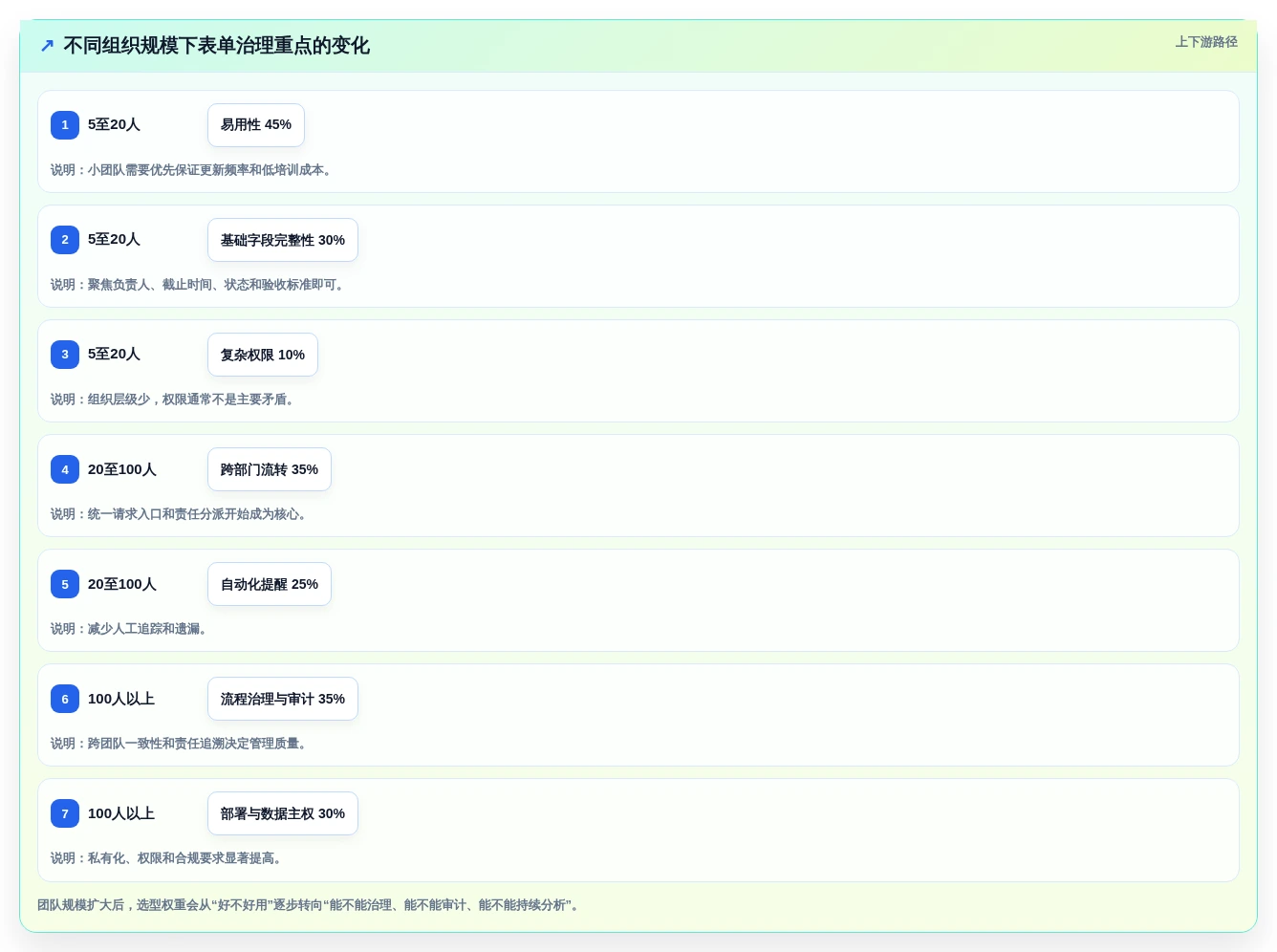Click the number 4 badge
1277x952 pixels.
(65, 469)
